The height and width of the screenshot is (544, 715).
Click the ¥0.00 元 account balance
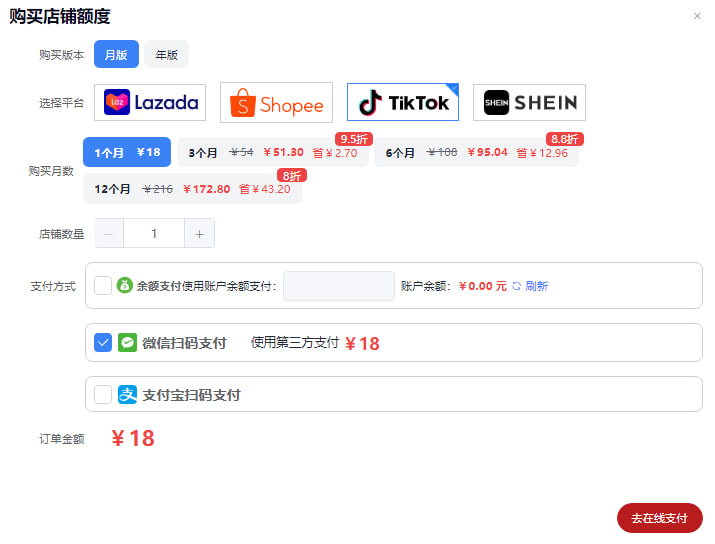coord(482,286)
